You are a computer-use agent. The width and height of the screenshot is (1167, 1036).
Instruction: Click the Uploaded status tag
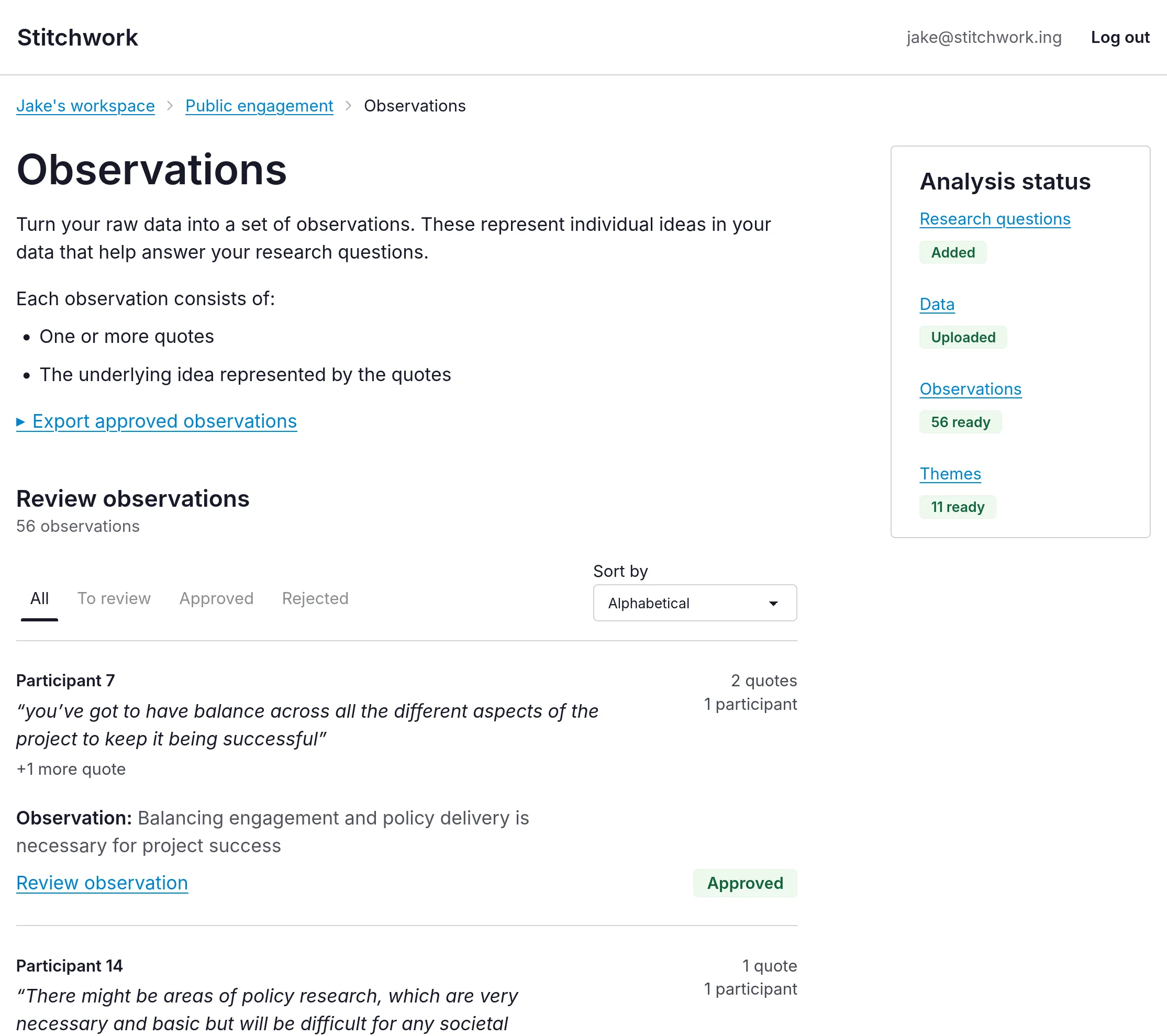963,337
